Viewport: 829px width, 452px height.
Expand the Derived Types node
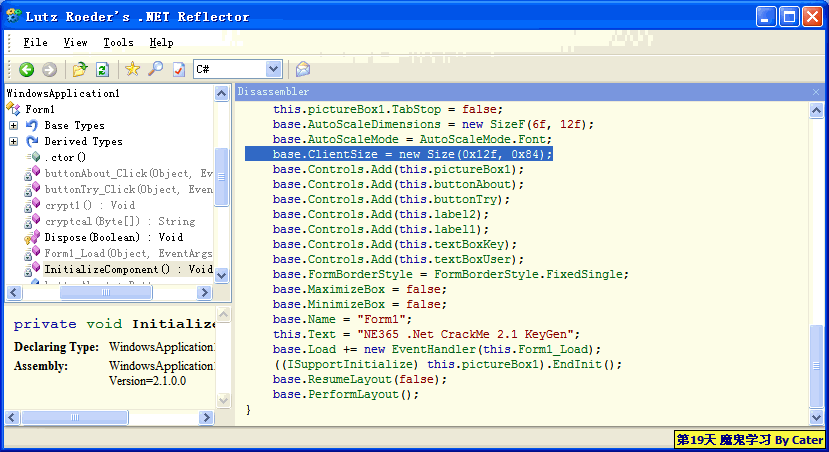(x=14, y=142)
